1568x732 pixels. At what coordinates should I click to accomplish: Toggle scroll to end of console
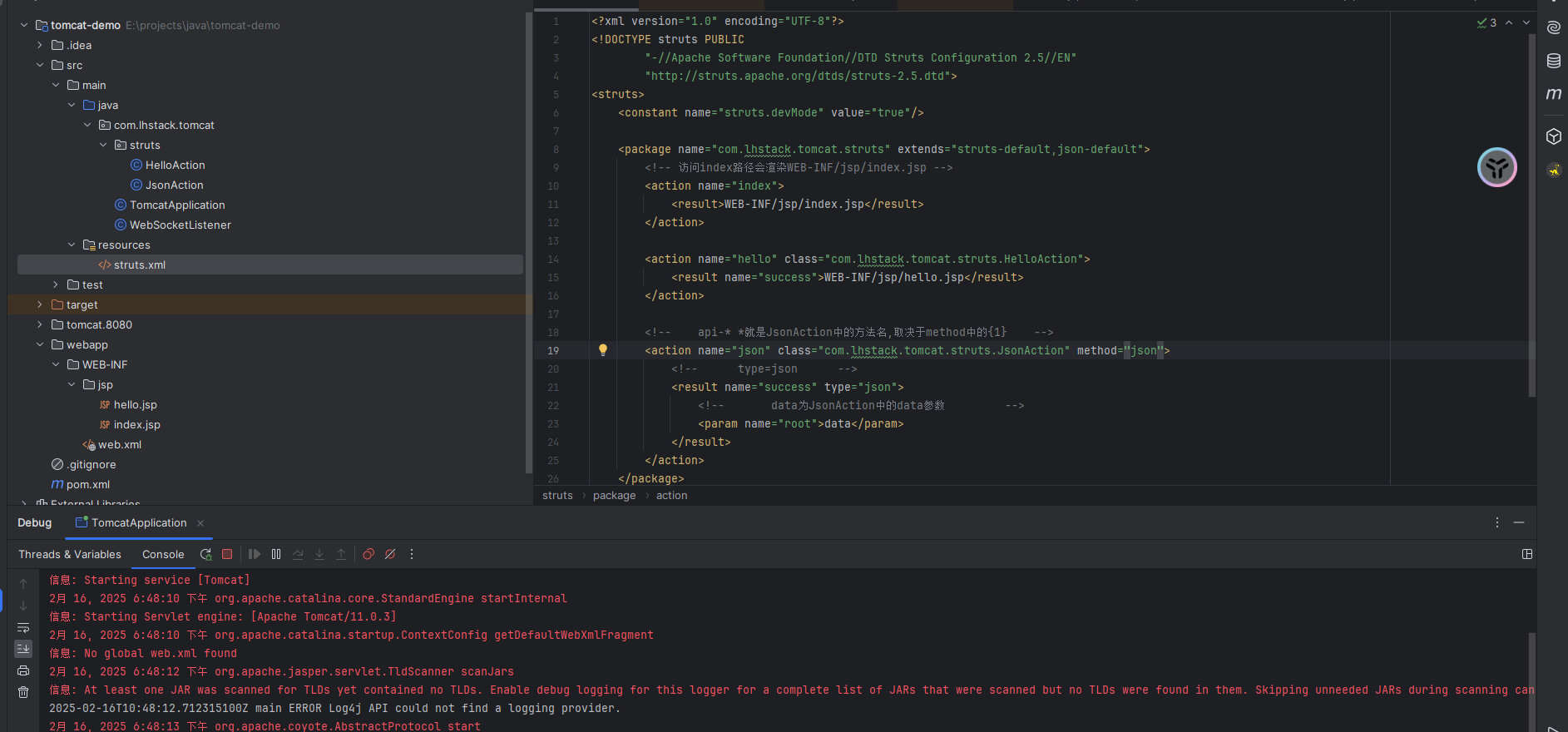click(23, 648)
